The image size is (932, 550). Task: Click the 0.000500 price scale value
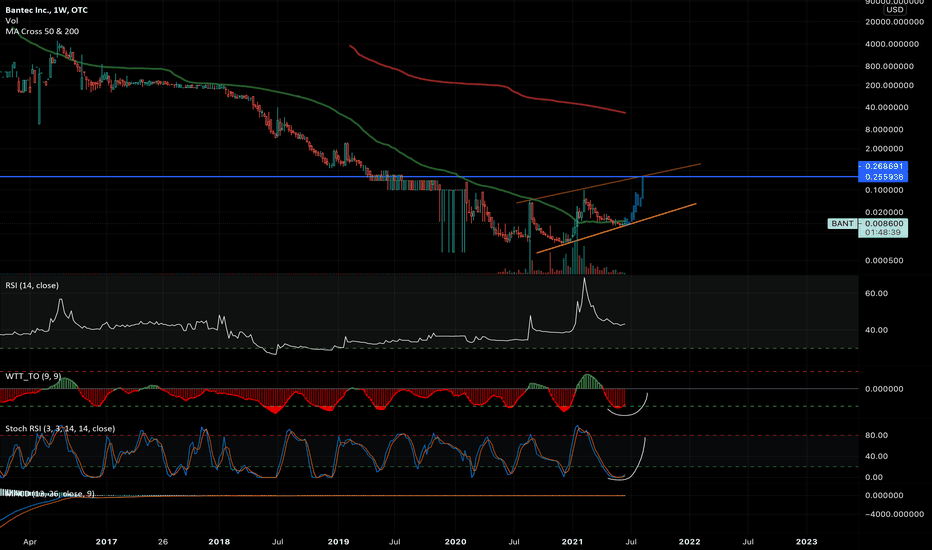(884, 260)
